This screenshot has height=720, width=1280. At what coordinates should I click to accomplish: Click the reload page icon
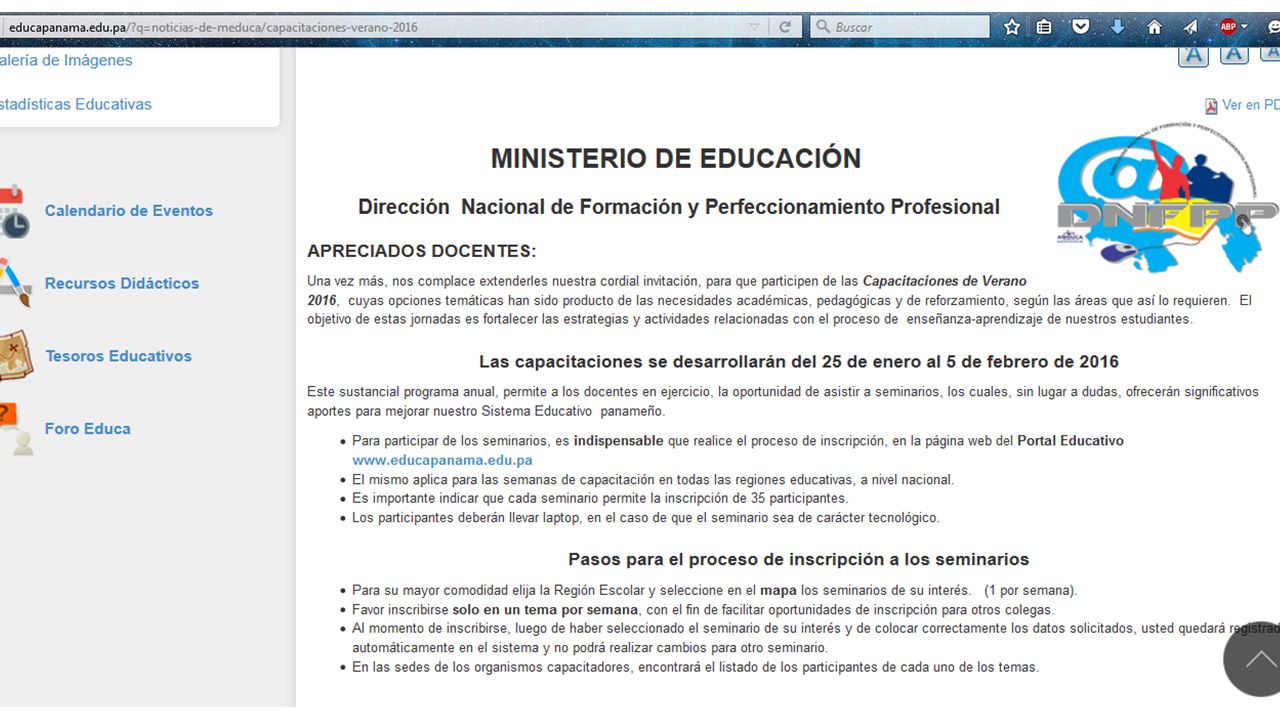pos(785,27)
